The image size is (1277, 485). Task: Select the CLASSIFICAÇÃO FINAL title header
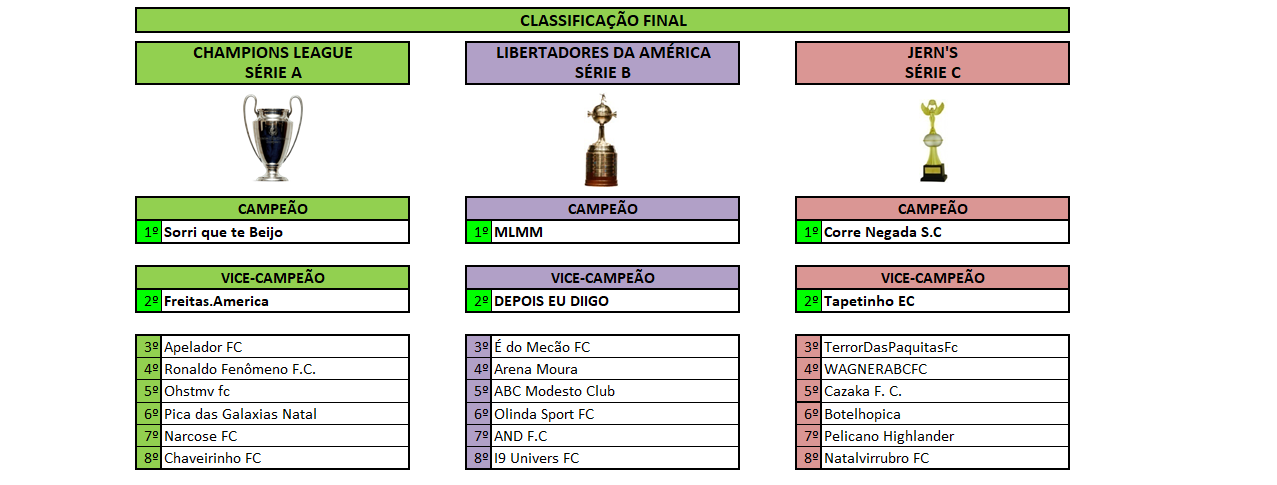click(x=602, y=20)
